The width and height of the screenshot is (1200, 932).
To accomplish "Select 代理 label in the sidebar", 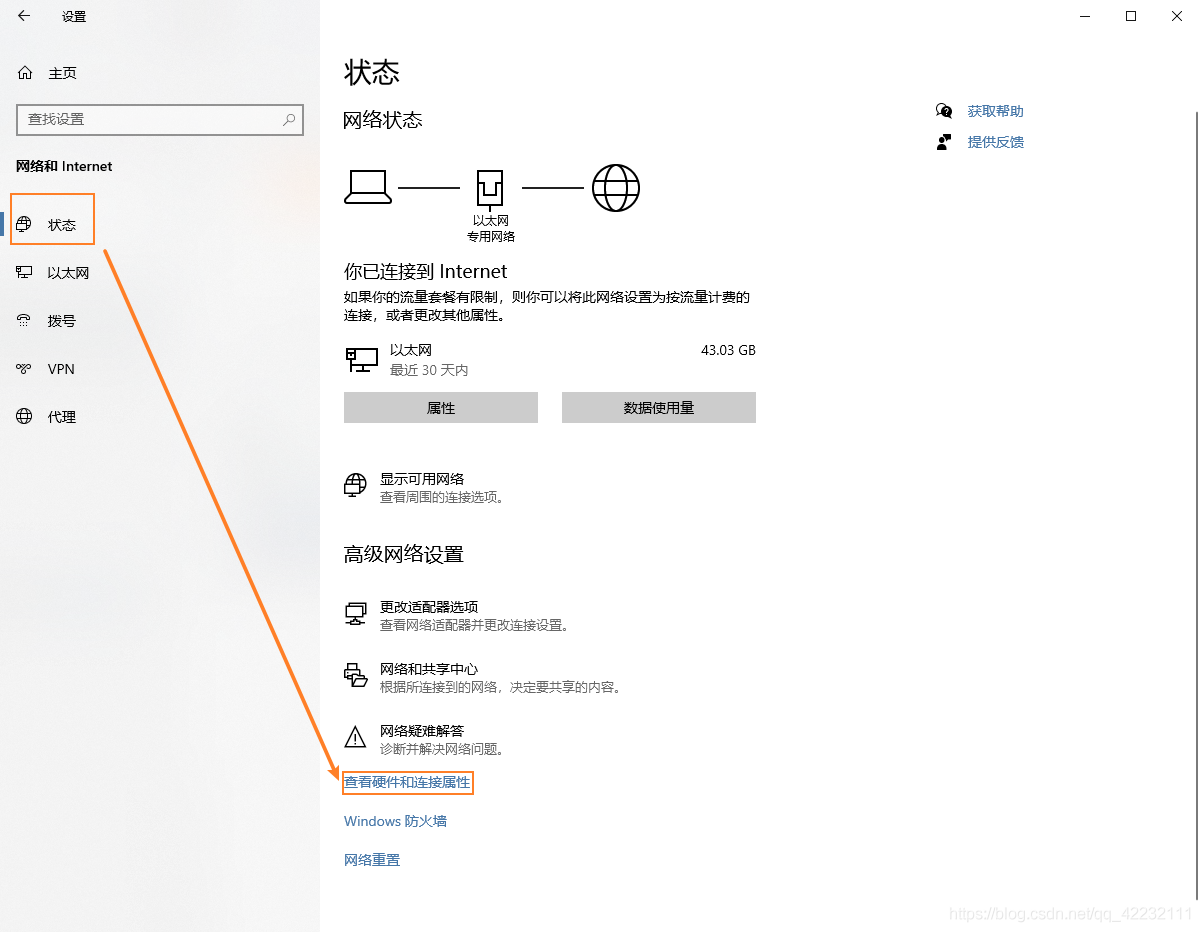I will [62, 417].
